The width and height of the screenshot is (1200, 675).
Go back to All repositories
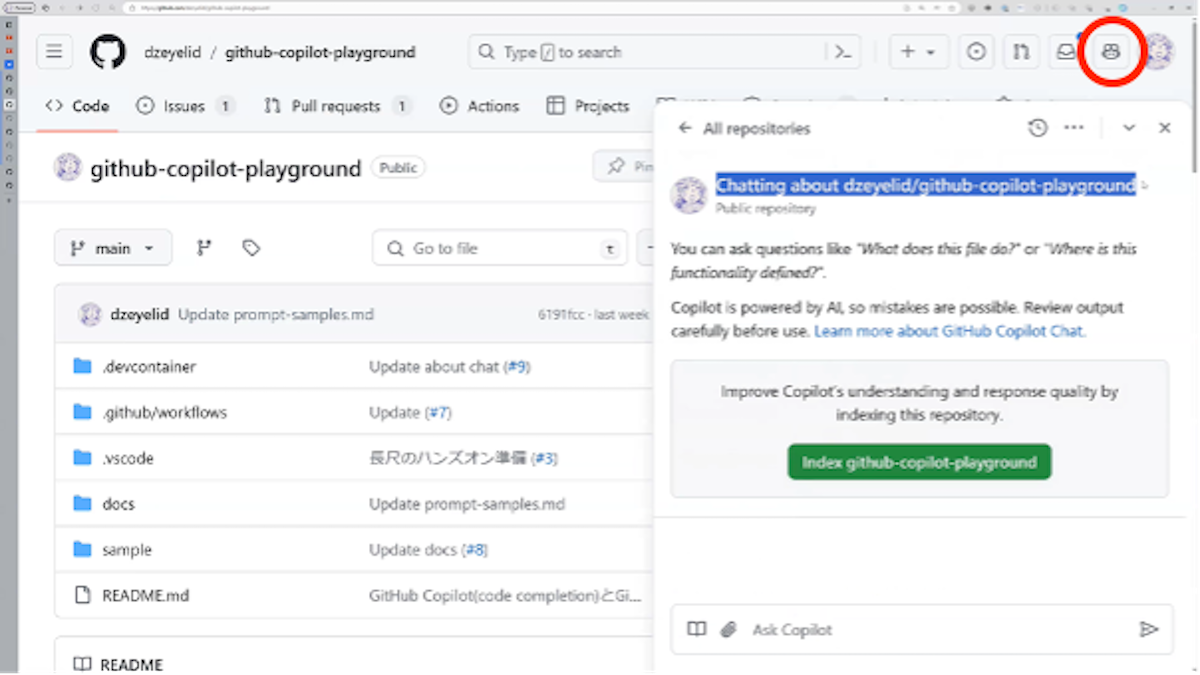744,128
